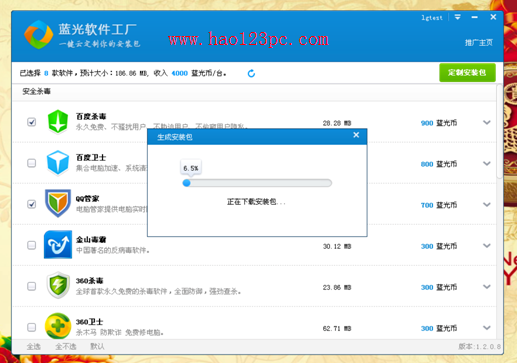Expand the 360杀毒 row chevron

pos(487,287)
